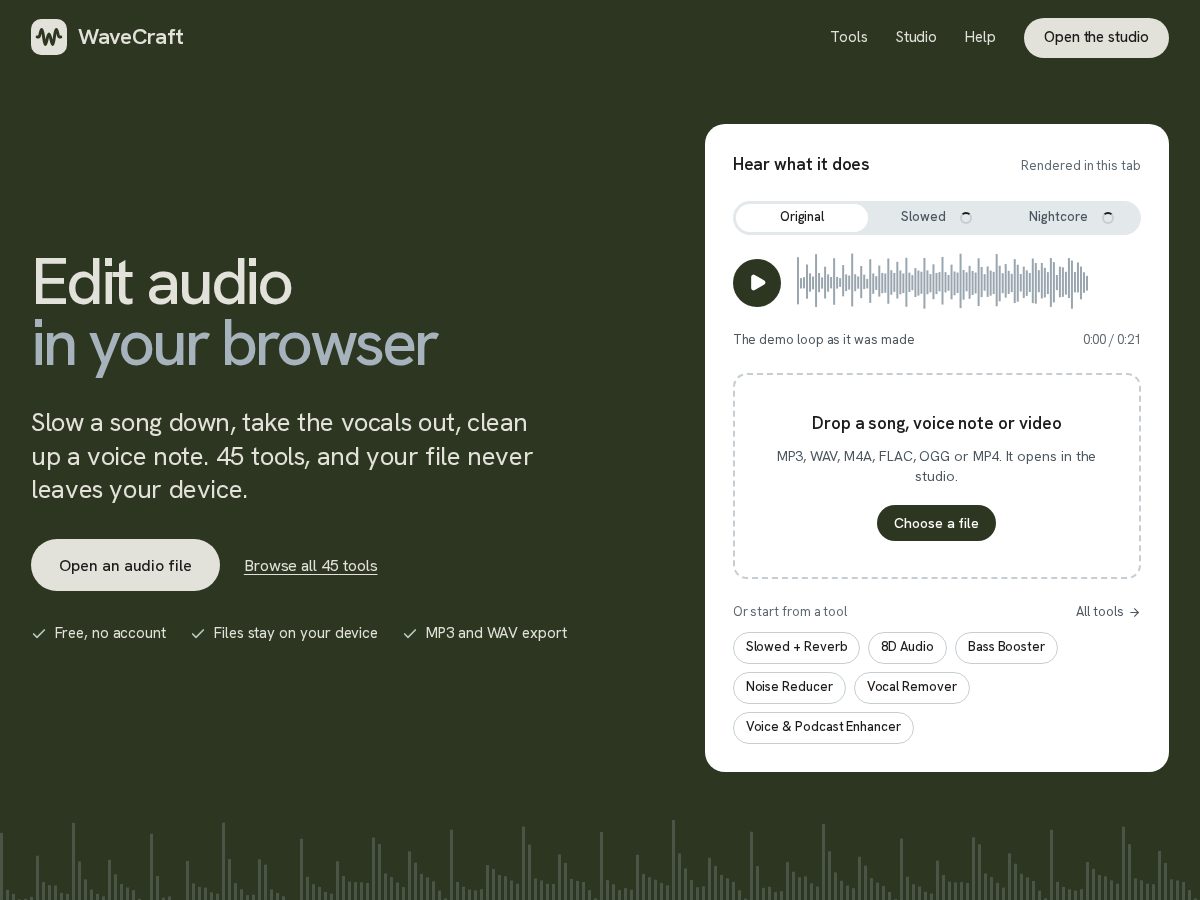Open the Help page

pos(980,37)
